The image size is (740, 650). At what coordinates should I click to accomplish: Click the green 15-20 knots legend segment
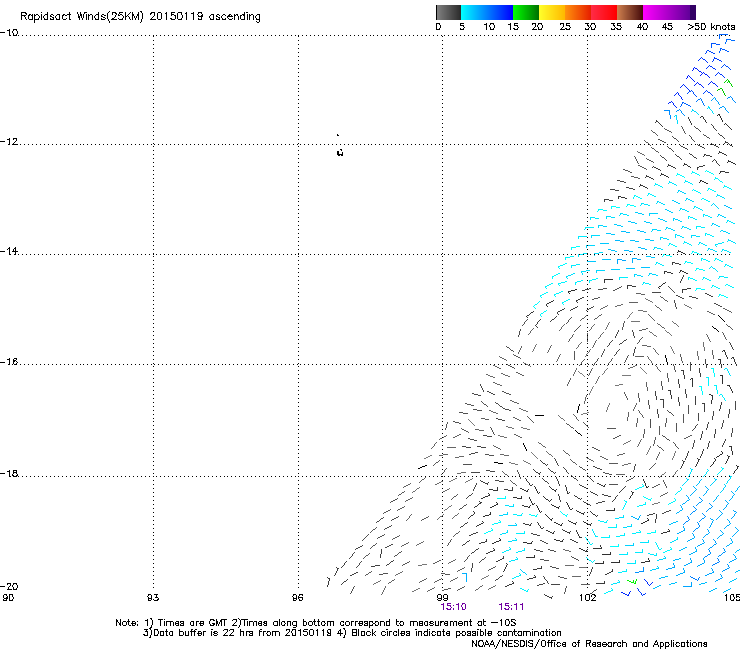(526, 12)
